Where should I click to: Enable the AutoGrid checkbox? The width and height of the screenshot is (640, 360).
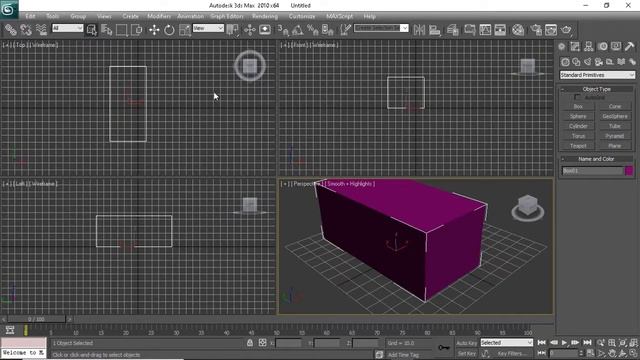(577, 97)
